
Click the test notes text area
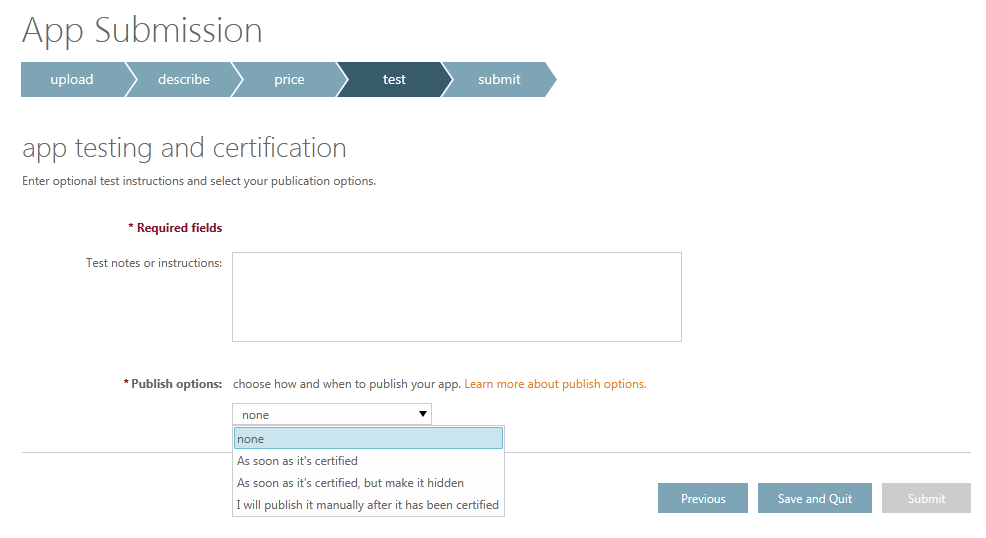click(456, 297)
